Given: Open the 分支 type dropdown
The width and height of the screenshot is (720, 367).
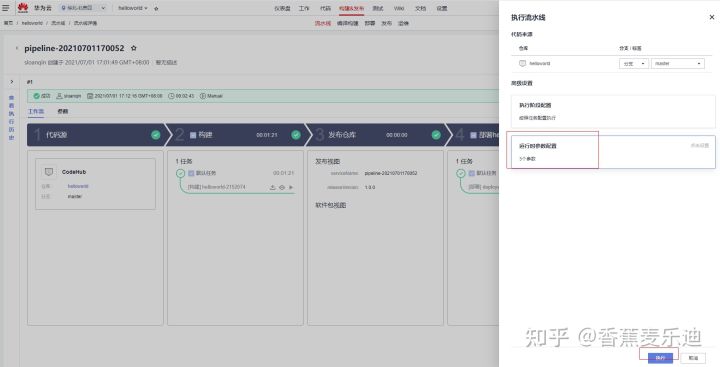Looking at the screenshot, I should [634, 63].
